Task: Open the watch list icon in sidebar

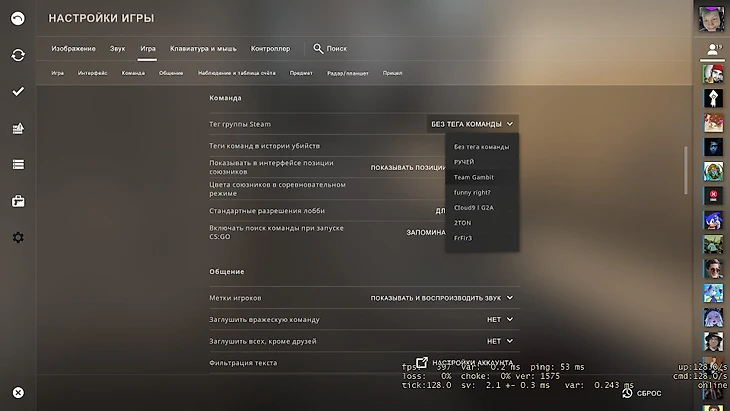Action: click(x=18, y=164)
